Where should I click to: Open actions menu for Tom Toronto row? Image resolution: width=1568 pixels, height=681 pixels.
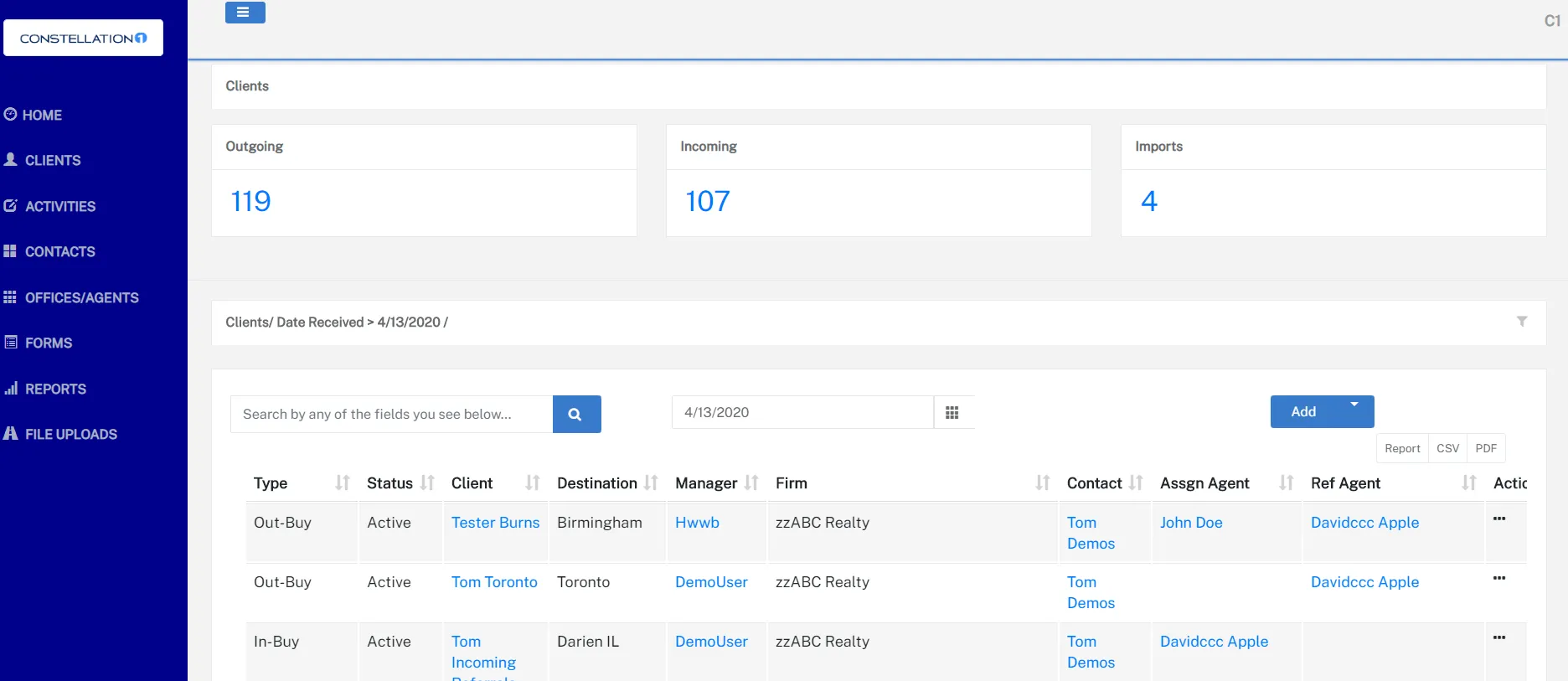tap(1499, 579)
